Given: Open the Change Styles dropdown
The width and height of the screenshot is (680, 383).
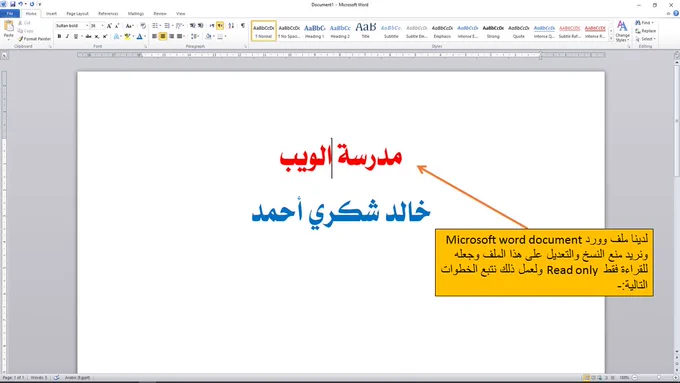Looking at the screenshot, I should (622, 31).
